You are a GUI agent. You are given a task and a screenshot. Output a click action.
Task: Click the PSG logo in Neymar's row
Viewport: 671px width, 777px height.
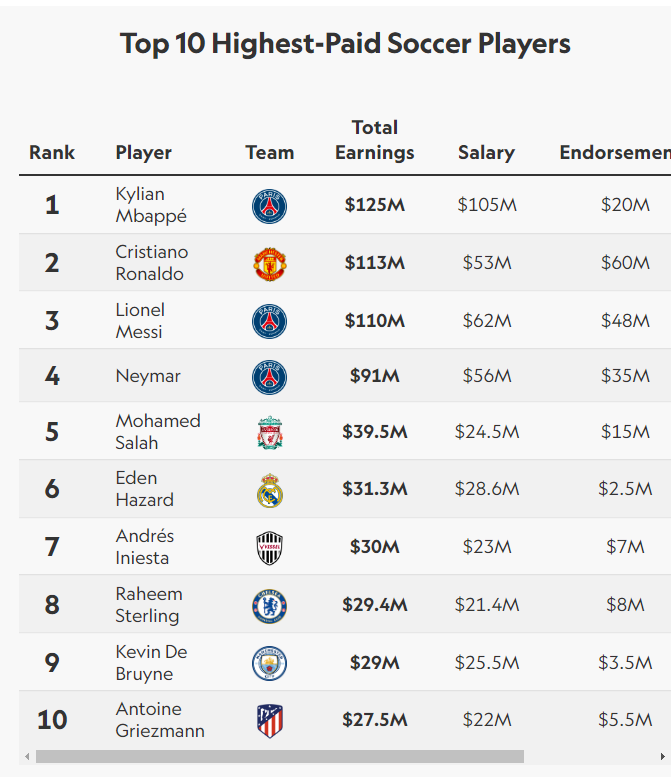269,377
